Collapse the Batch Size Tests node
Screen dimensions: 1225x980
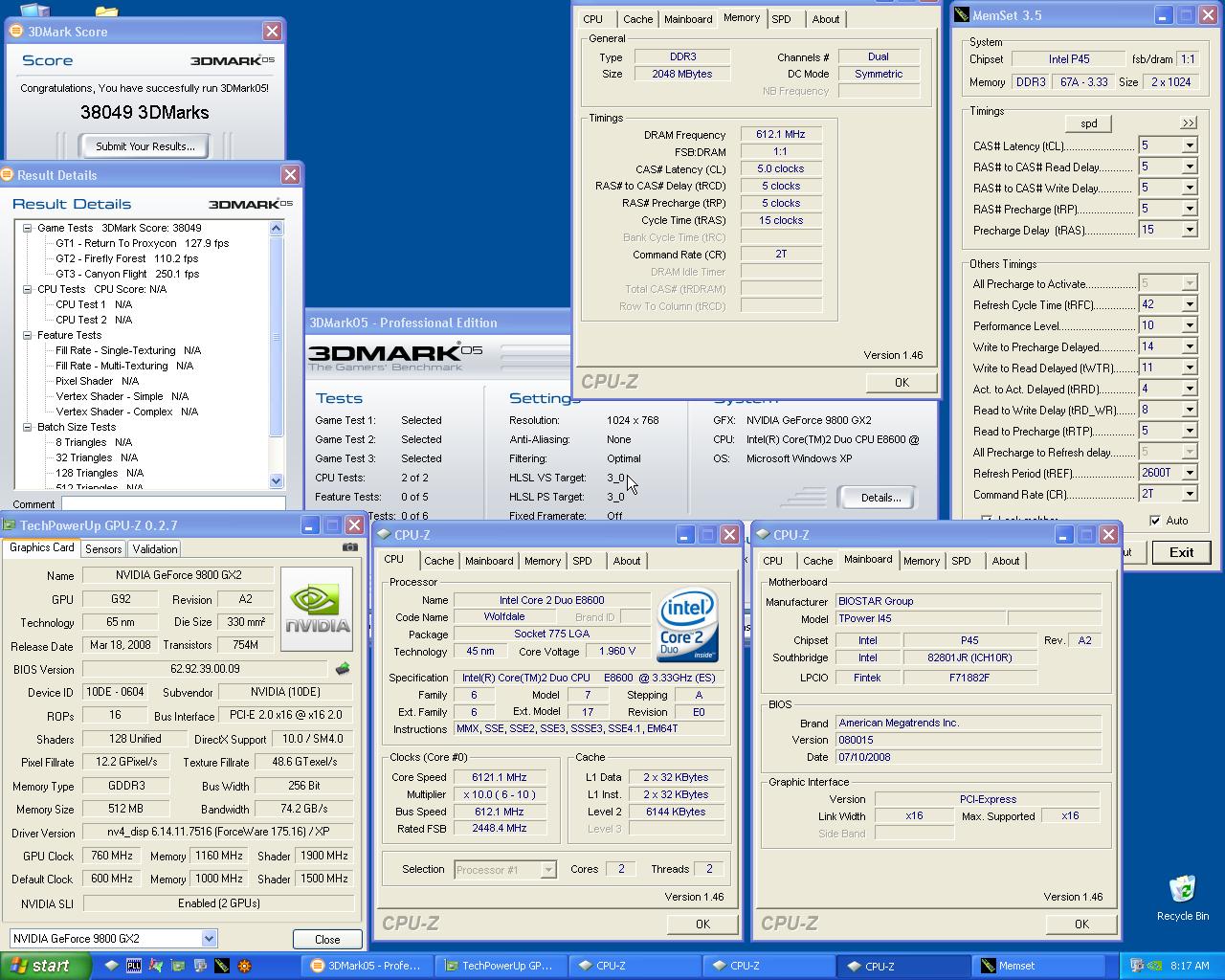pyautogui.click(x=28, y=427)
